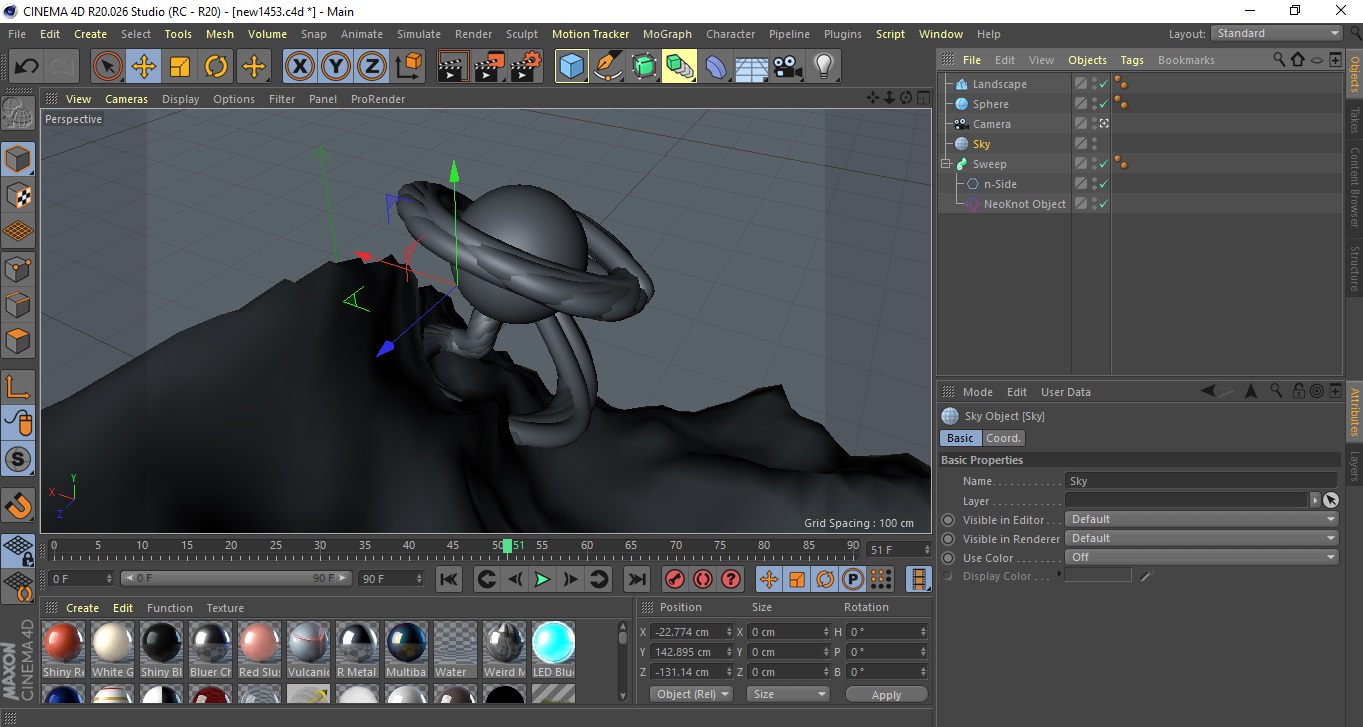
Task: Switch to the Coord. tab
Action: 1003,438
